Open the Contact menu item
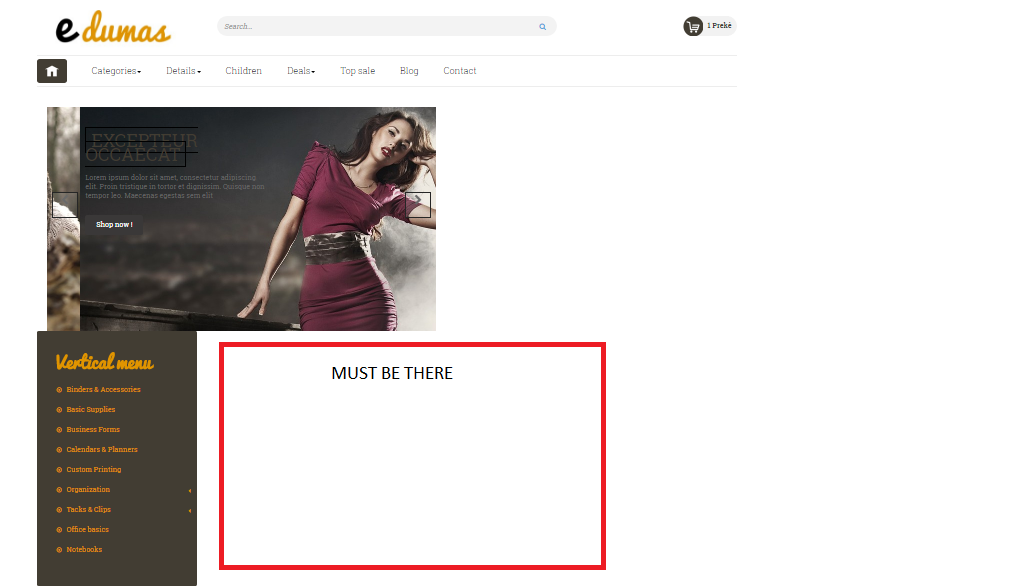Viewport: 1016px width, 588px height. click(x=459, y=71)
